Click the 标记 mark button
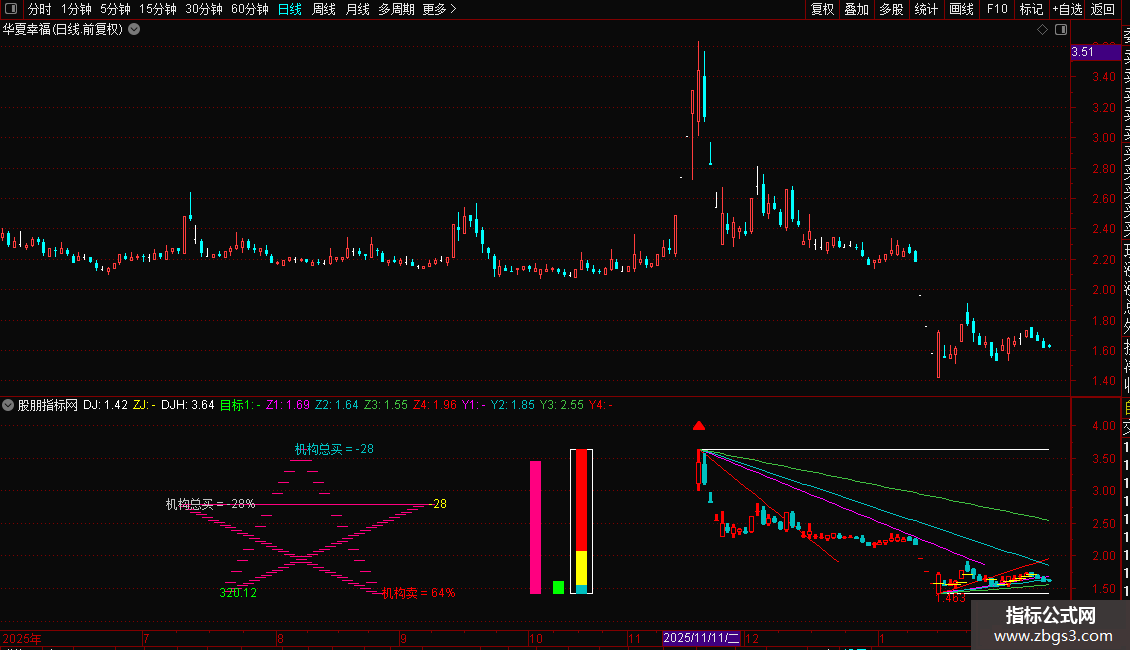Image resolution: width=1130 pixels, height=650 pixels. pyautogui.click(x=1031, y=9)
